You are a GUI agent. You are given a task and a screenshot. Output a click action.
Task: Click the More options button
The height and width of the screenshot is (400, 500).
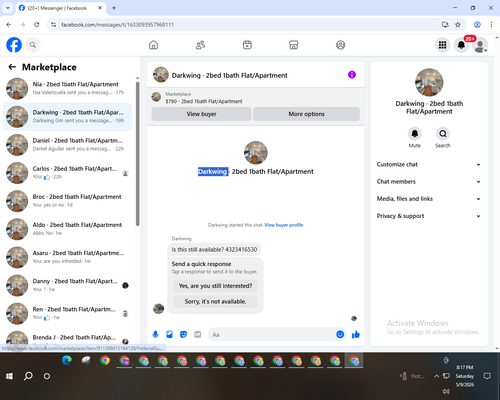click(x=306, y=114)
